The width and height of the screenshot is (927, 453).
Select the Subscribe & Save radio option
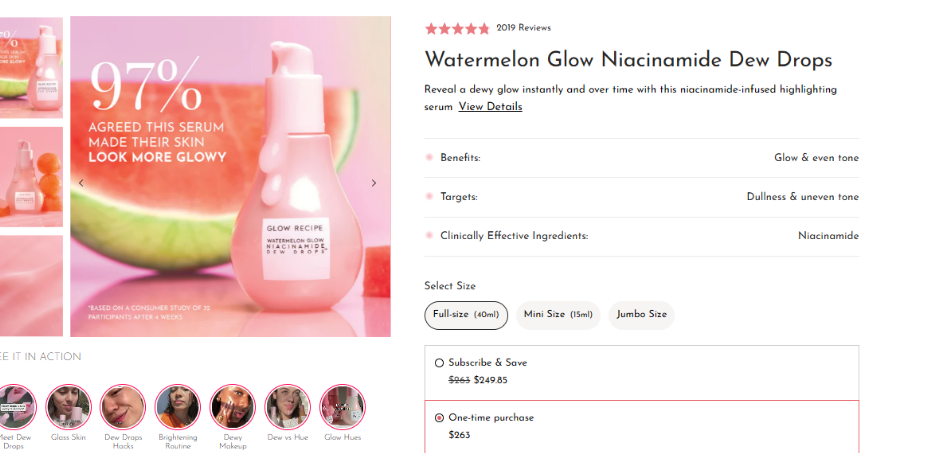pyautogui.click(x=439, y=363)
